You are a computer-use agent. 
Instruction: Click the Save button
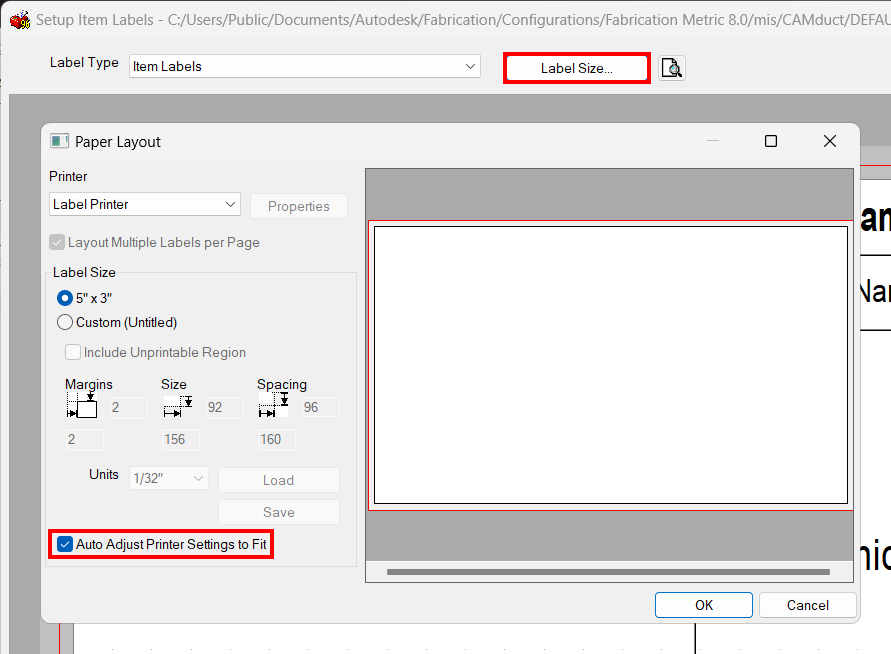point(278,511)
